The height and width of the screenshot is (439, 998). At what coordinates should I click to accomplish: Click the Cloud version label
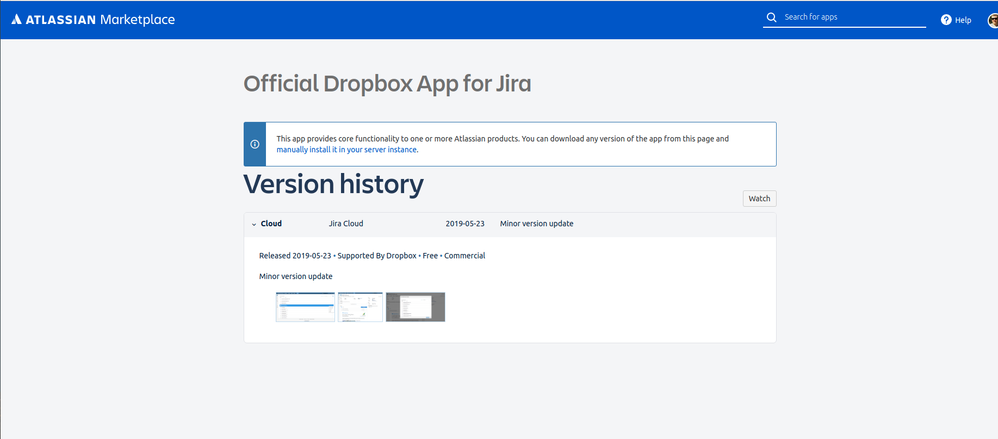(271, 224)
